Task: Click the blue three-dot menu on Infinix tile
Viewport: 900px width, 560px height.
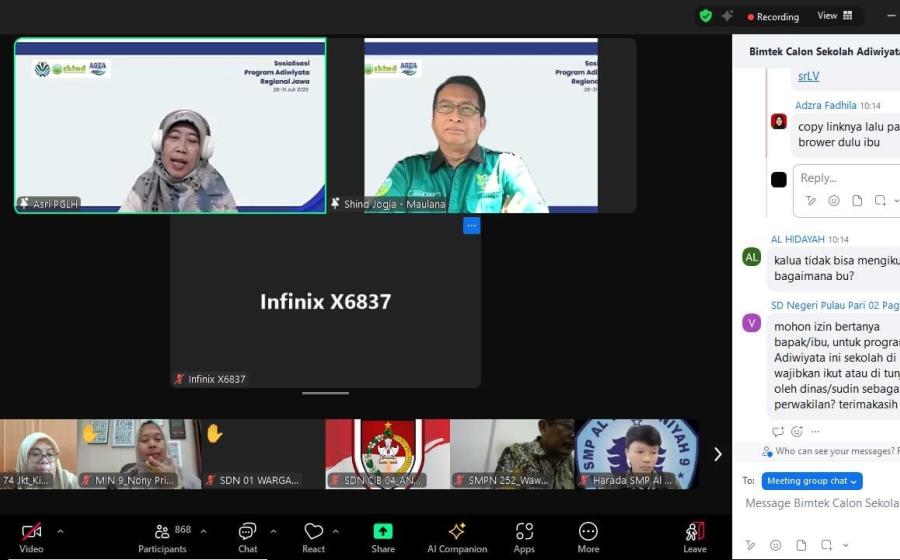Action: [471, 226]
